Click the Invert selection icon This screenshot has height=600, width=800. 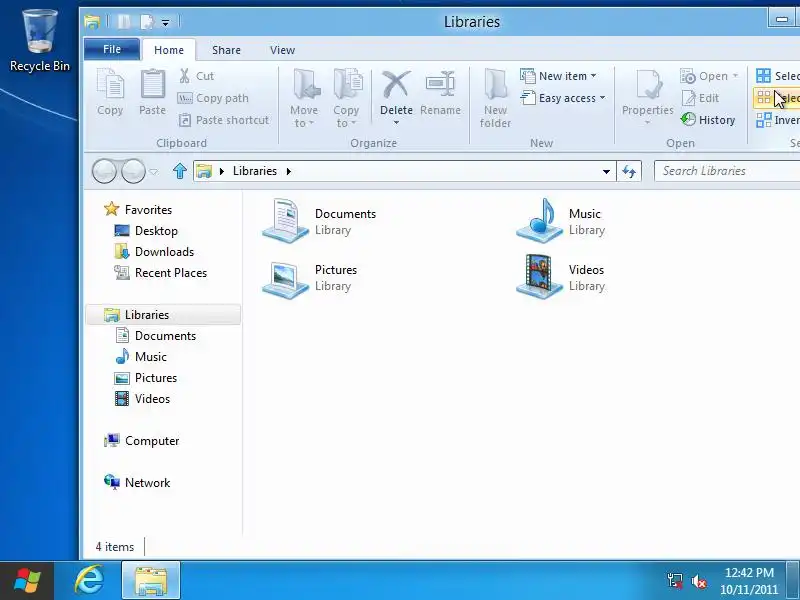pos(763,120)
